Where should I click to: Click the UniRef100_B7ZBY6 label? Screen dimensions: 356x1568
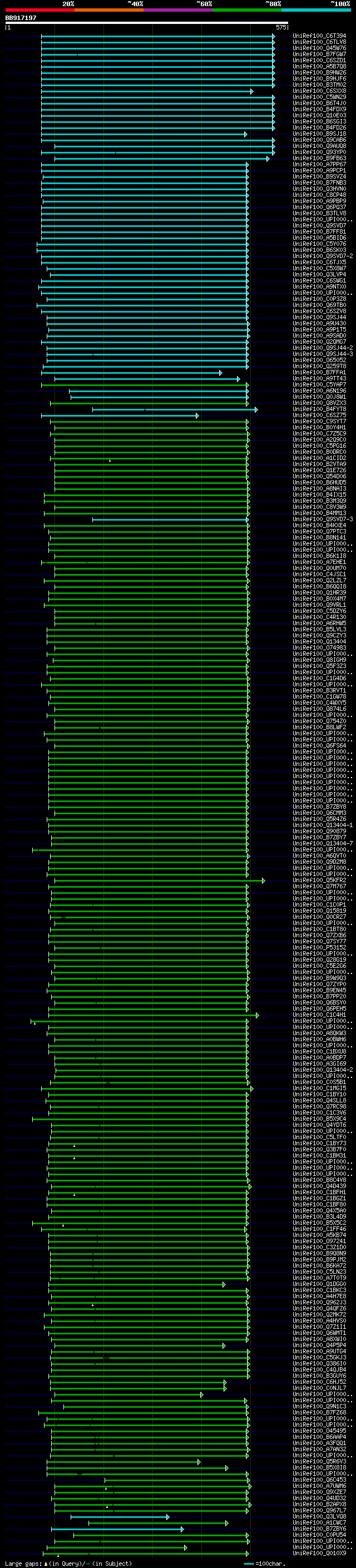319,1528
